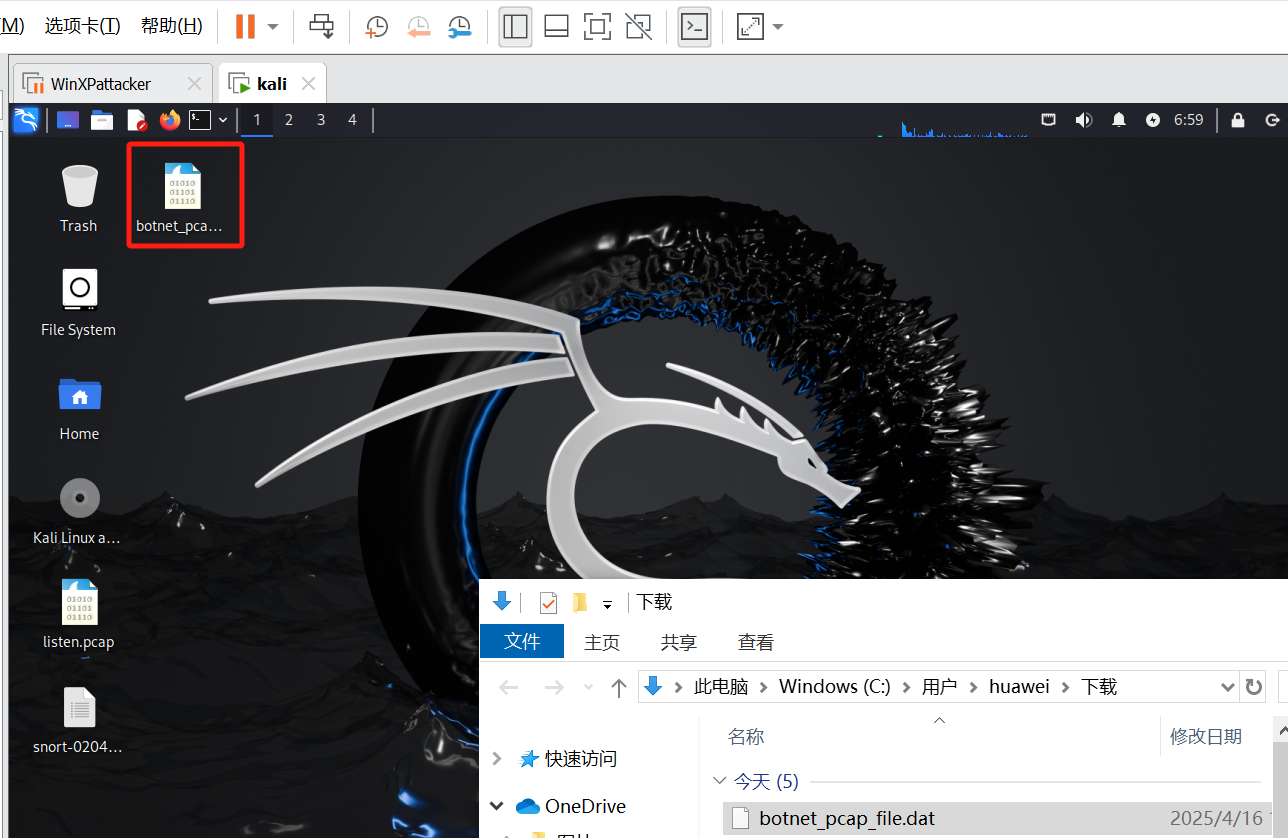1288x838 pixels.
Task: Close the WinXPattacker tab
Action: tap(194, 83)
